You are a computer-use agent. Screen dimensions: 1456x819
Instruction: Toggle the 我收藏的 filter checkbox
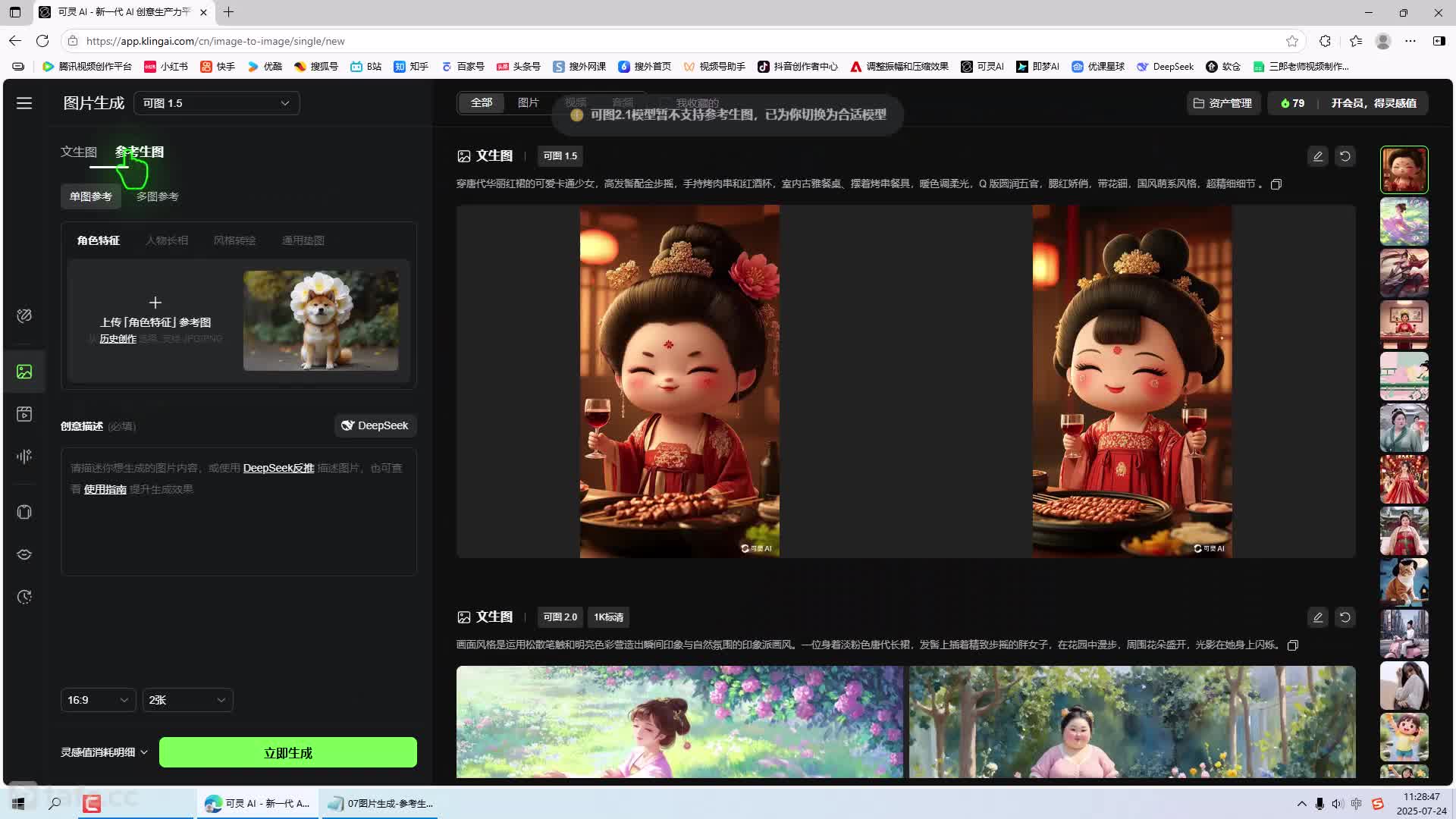coord(665,102)
